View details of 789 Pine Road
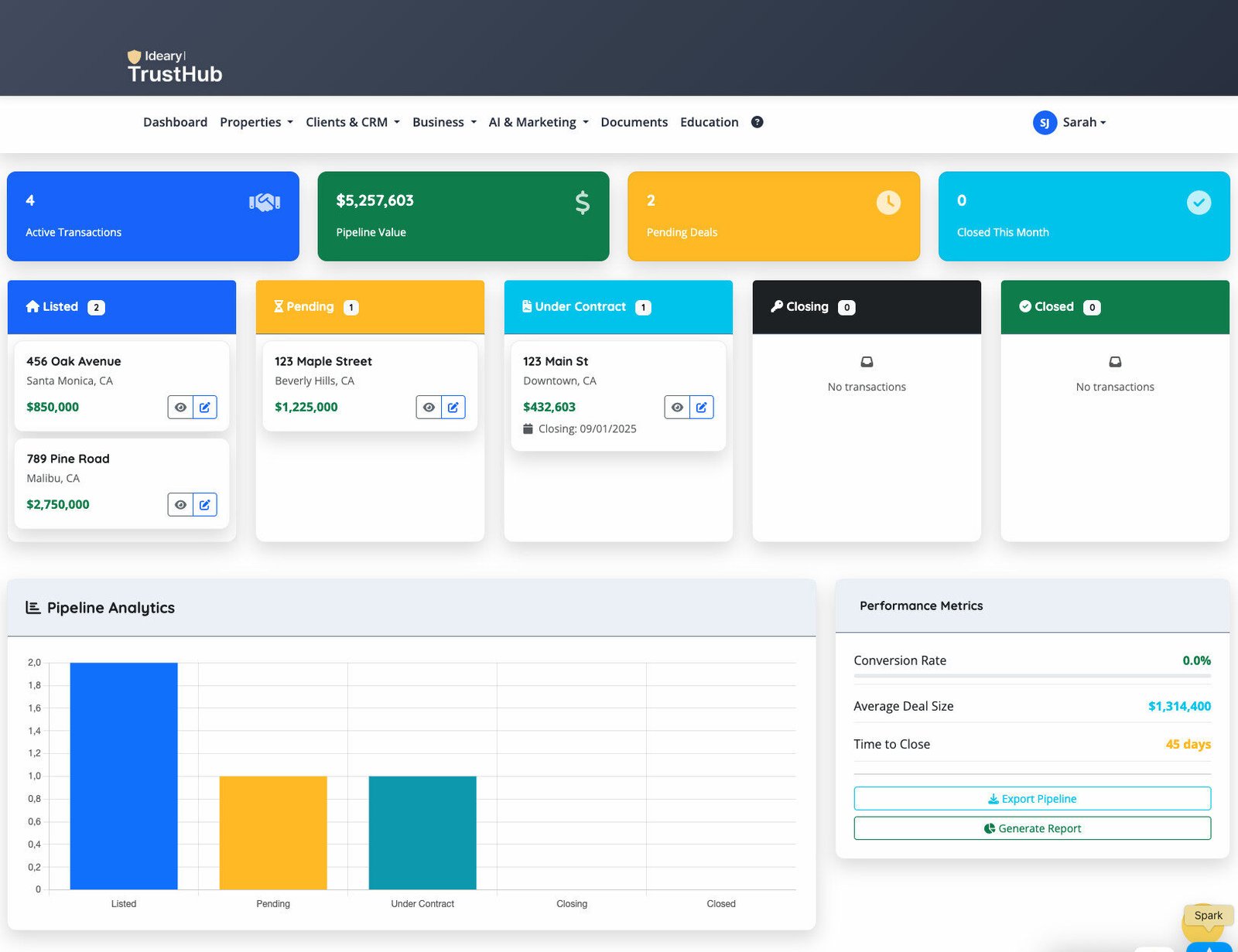1238x952 pixels. [180, 504]
